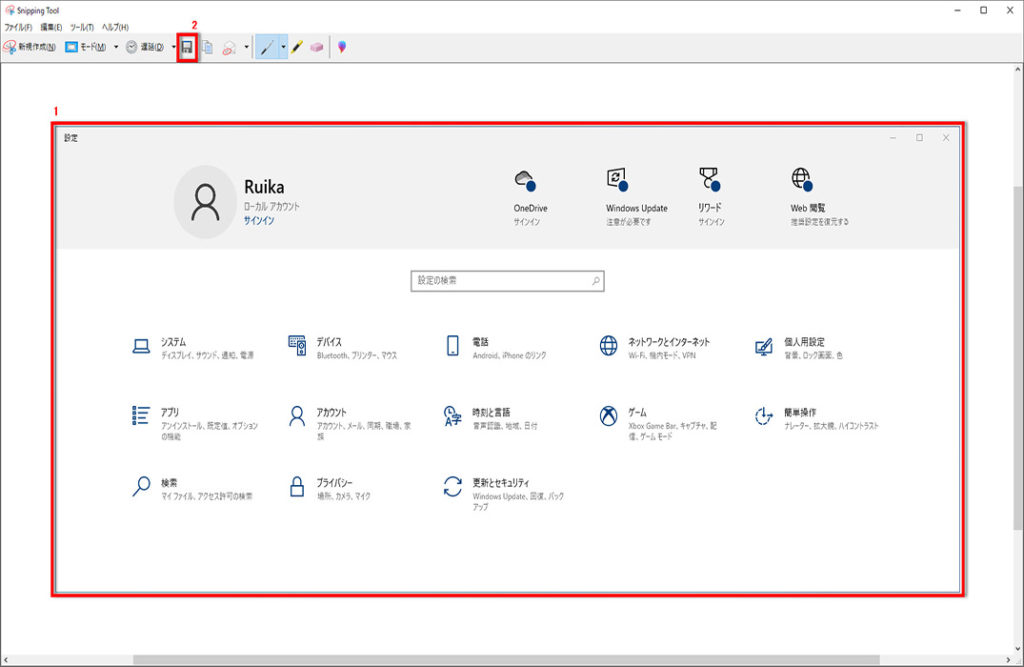The height and width of the screenshot is (667, 1024).
Task: Click the 遅延 delay clock button
Action: click(145, 47)
